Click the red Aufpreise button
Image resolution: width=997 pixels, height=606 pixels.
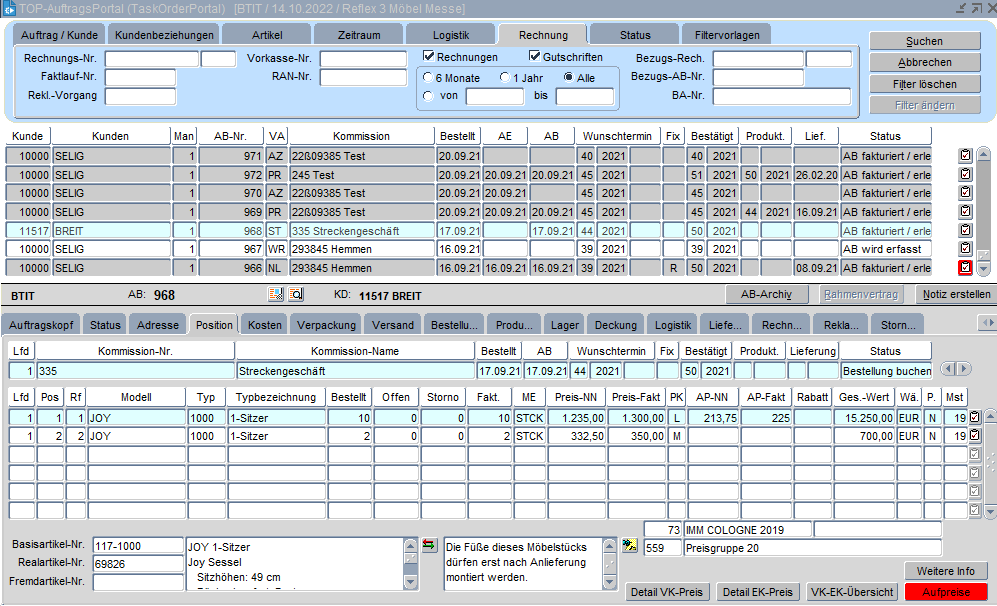[x=945, y=592]
